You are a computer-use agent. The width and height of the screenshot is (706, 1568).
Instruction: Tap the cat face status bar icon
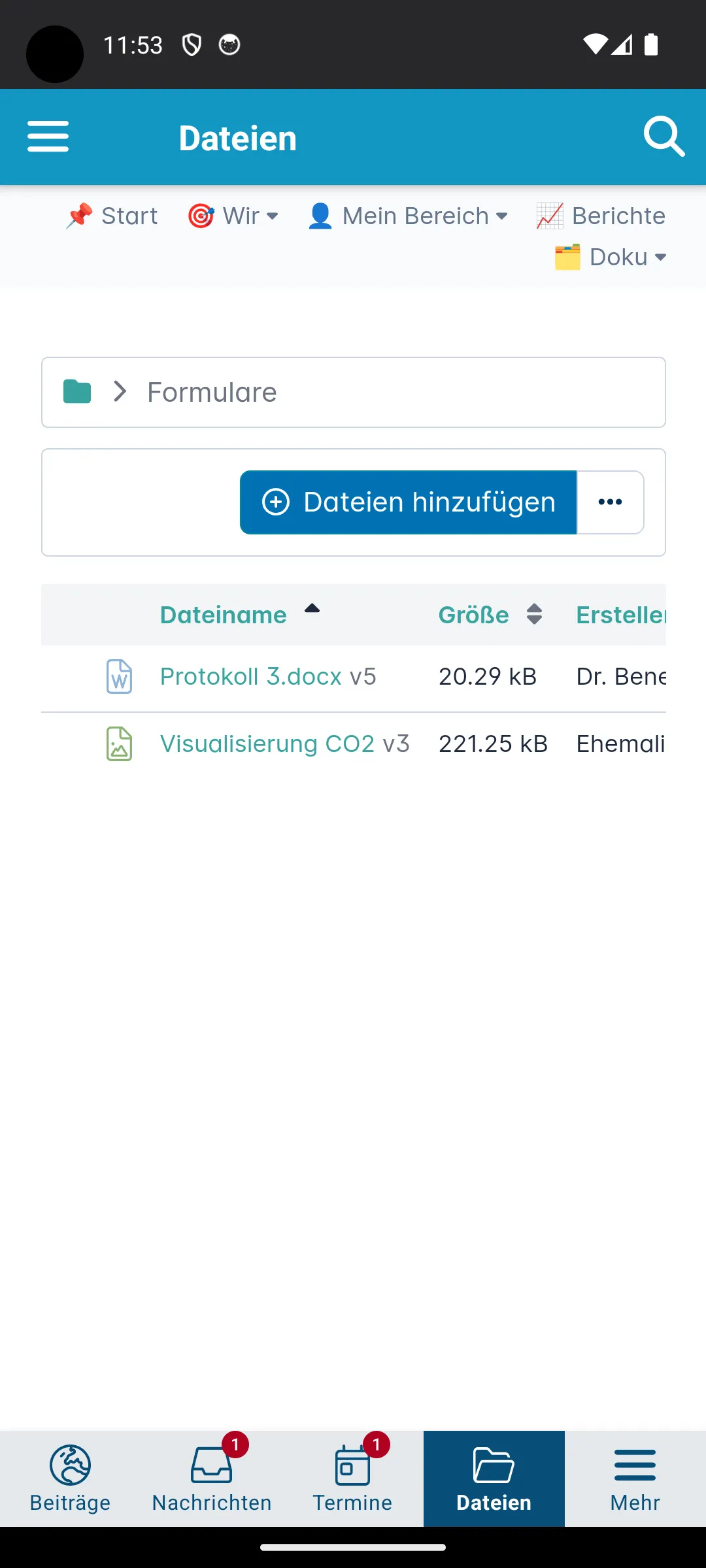(229, 45)
